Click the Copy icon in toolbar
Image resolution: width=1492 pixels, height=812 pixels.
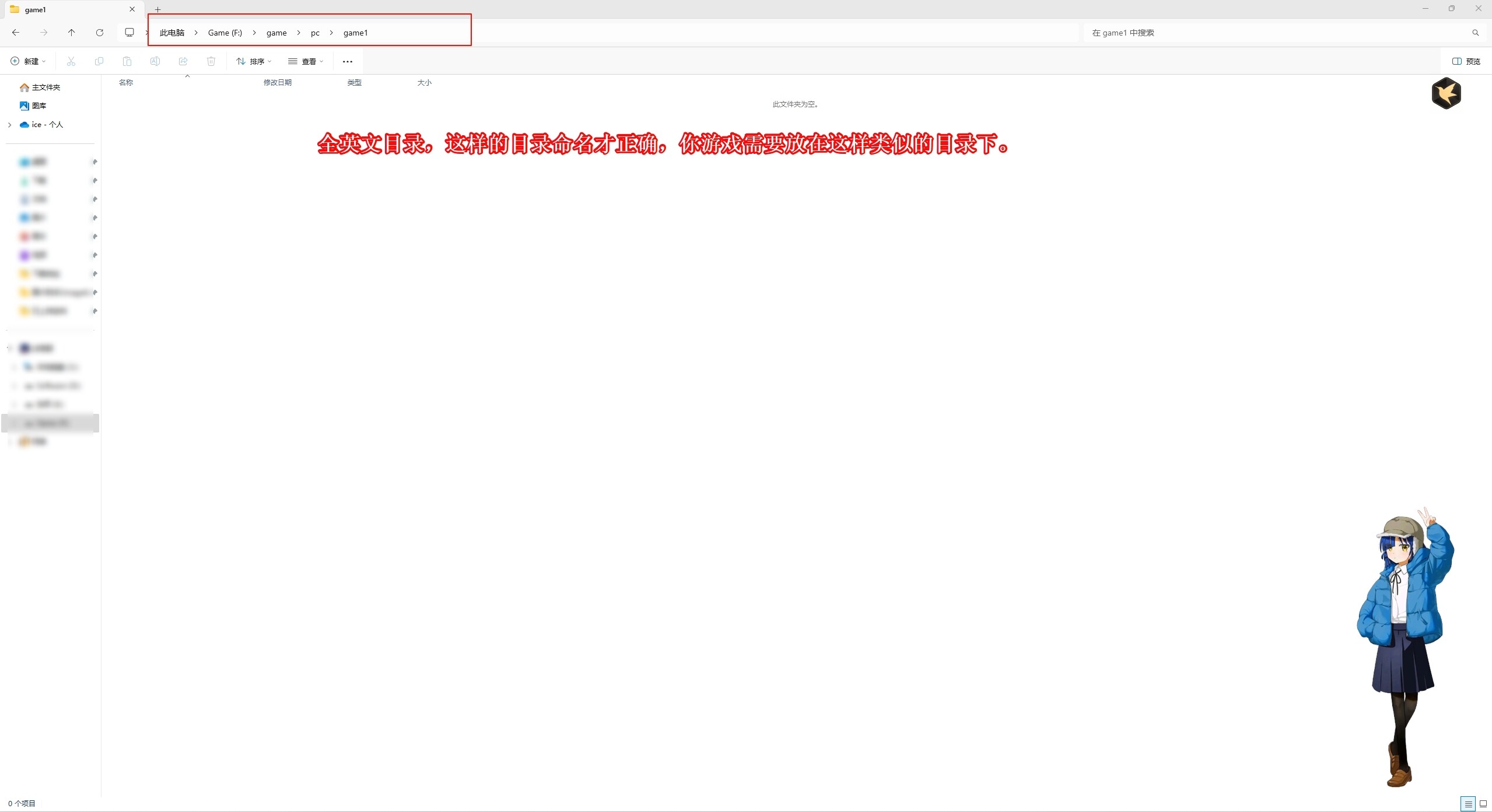[x=99, y=61]
